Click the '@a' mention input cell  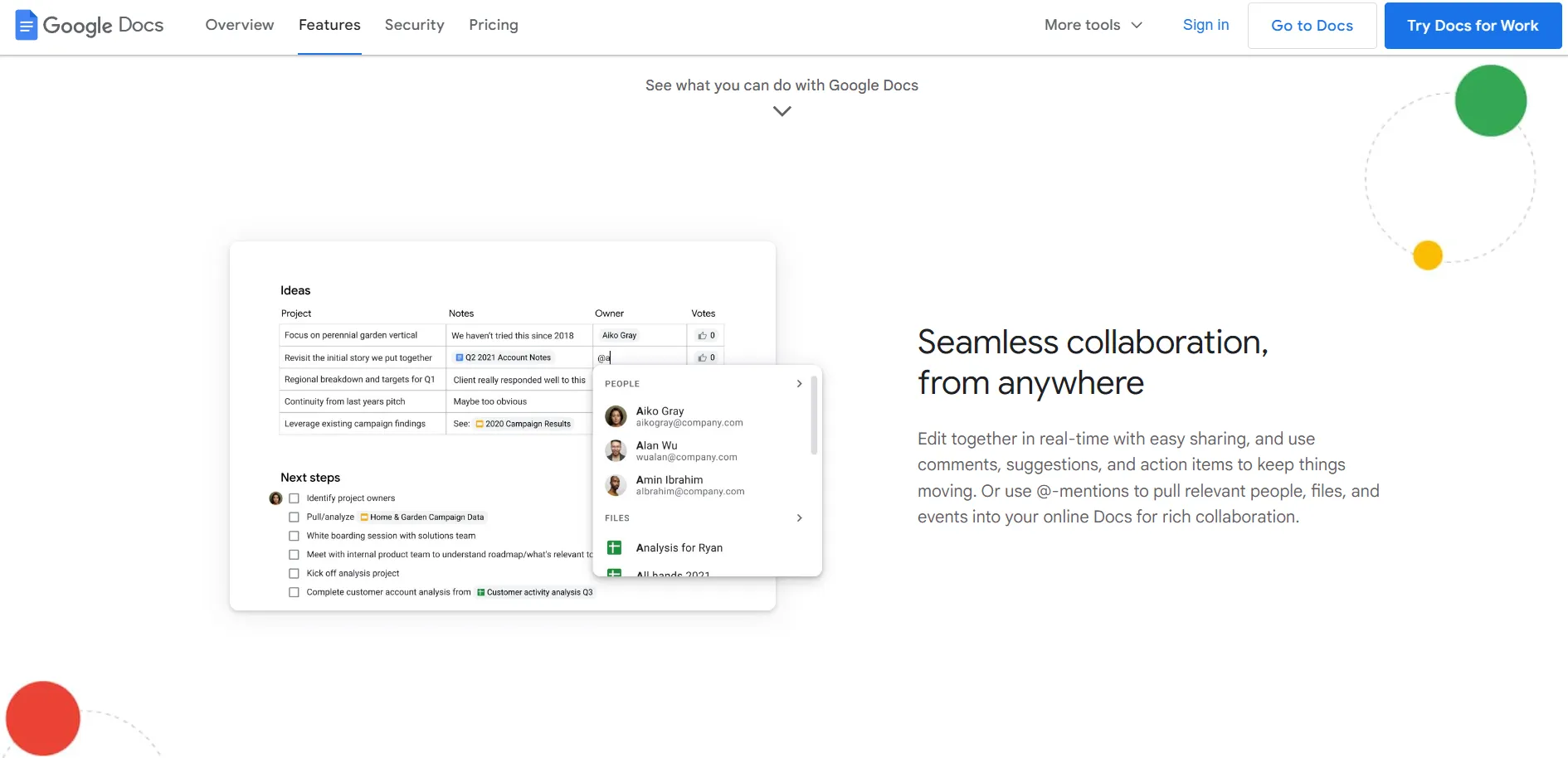point(640,357)
